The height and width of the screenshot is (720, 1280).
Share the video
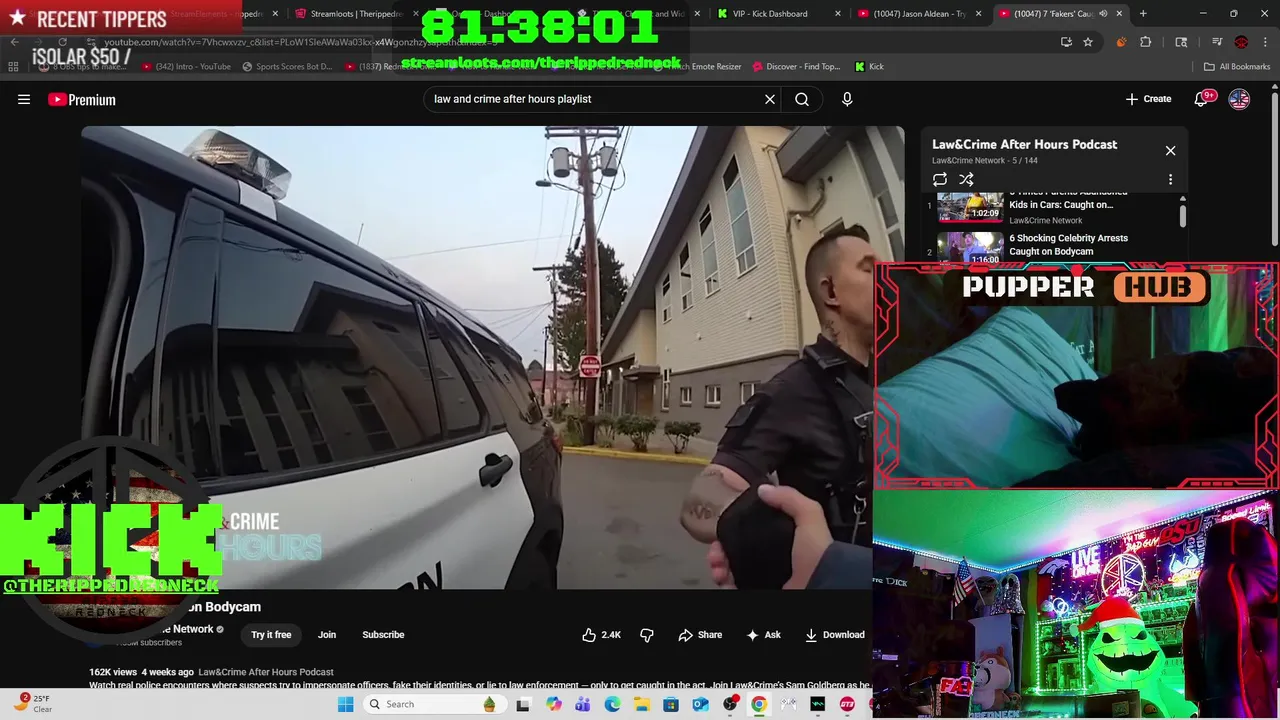point(700,635)
